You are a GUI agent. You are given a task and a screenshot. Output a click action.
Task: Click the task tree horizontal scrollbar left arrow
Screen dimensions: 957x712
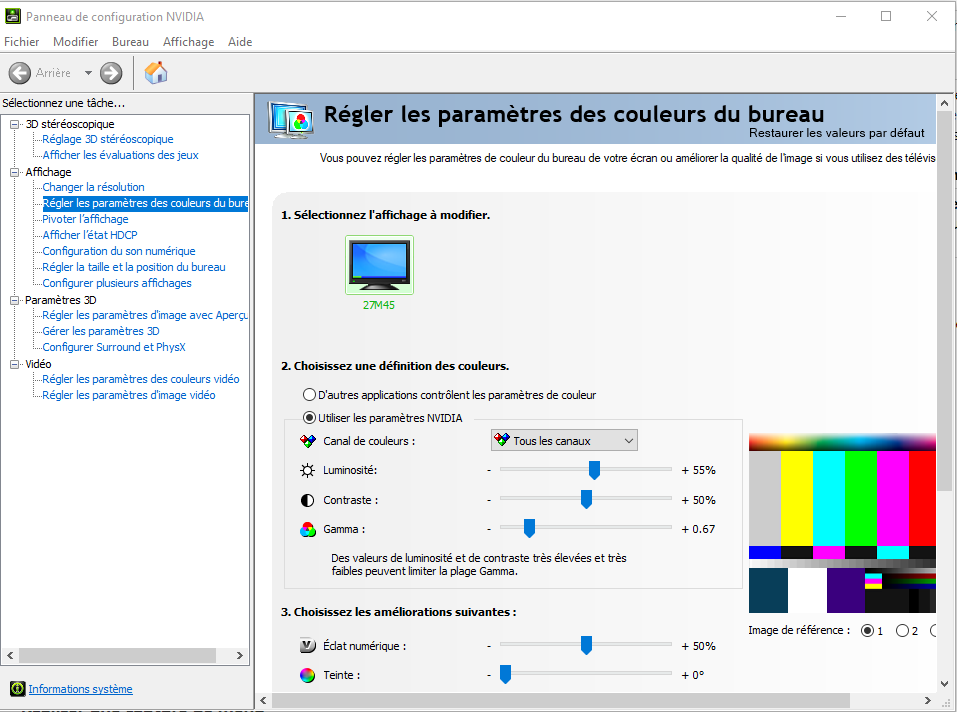point(10,655)
